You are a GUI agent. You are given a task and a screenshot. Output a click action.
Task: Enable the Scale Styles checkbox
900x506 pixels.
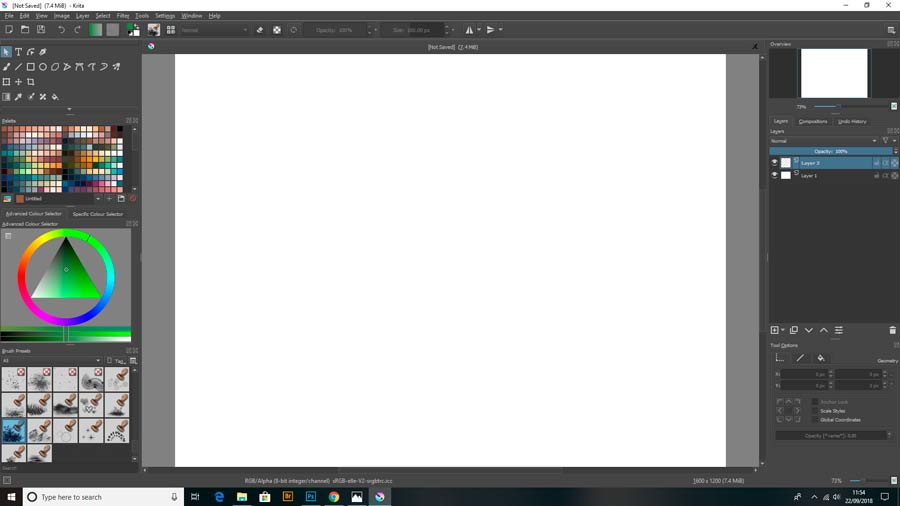[815, 411]
